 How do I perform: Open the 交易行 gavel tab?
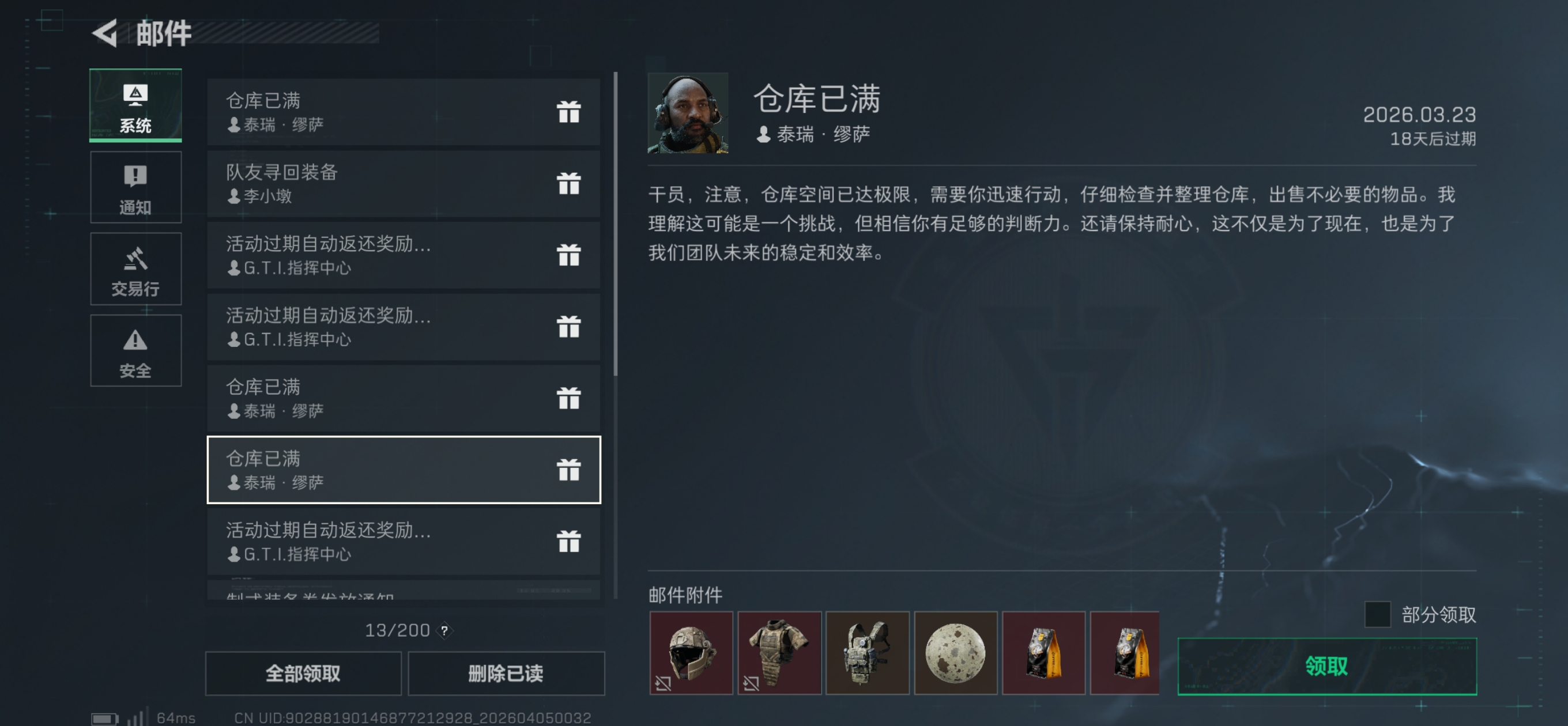[135, 269]
